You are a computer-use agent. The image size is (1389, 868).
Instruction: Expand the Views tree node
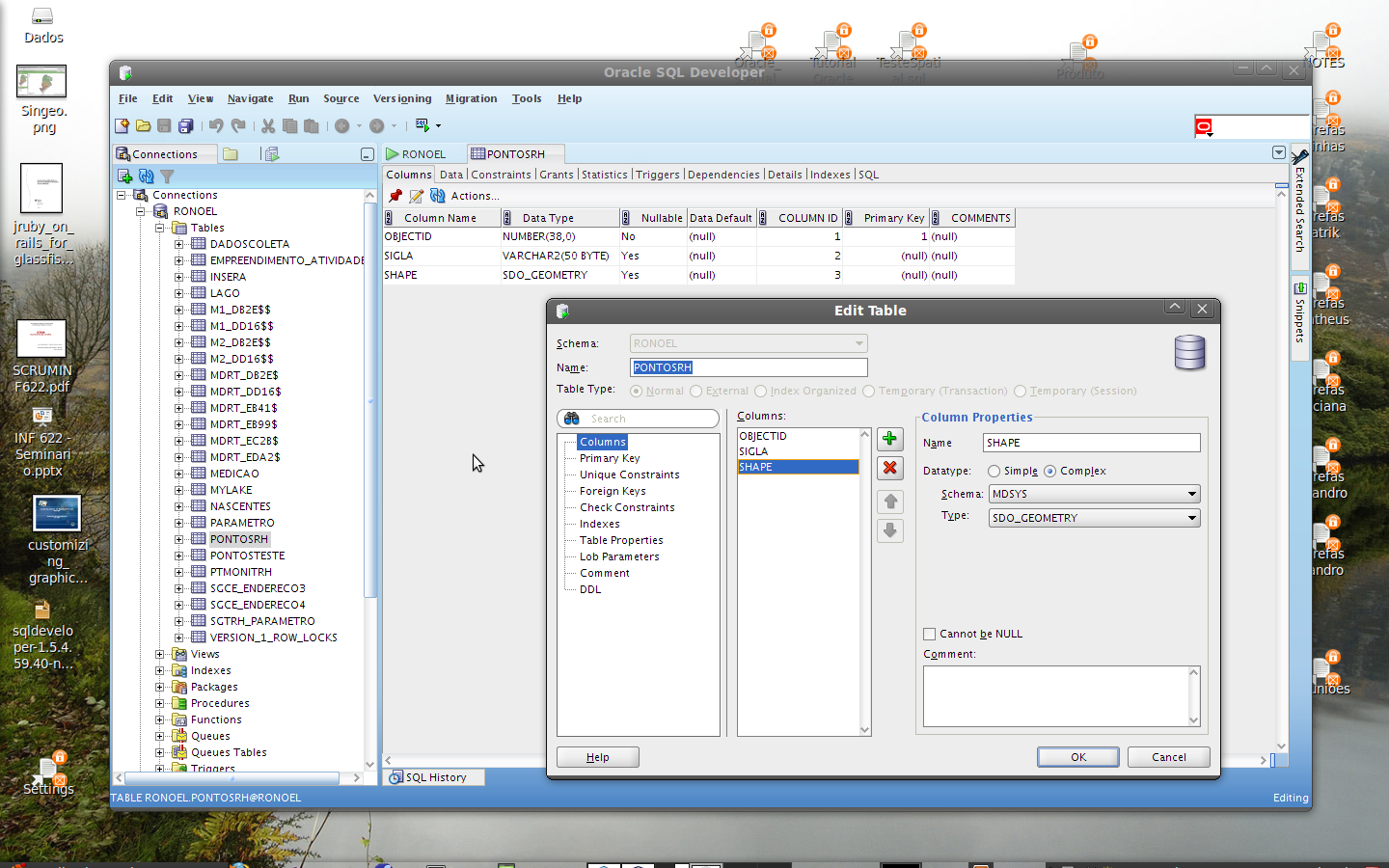click(x=160, y=654)
